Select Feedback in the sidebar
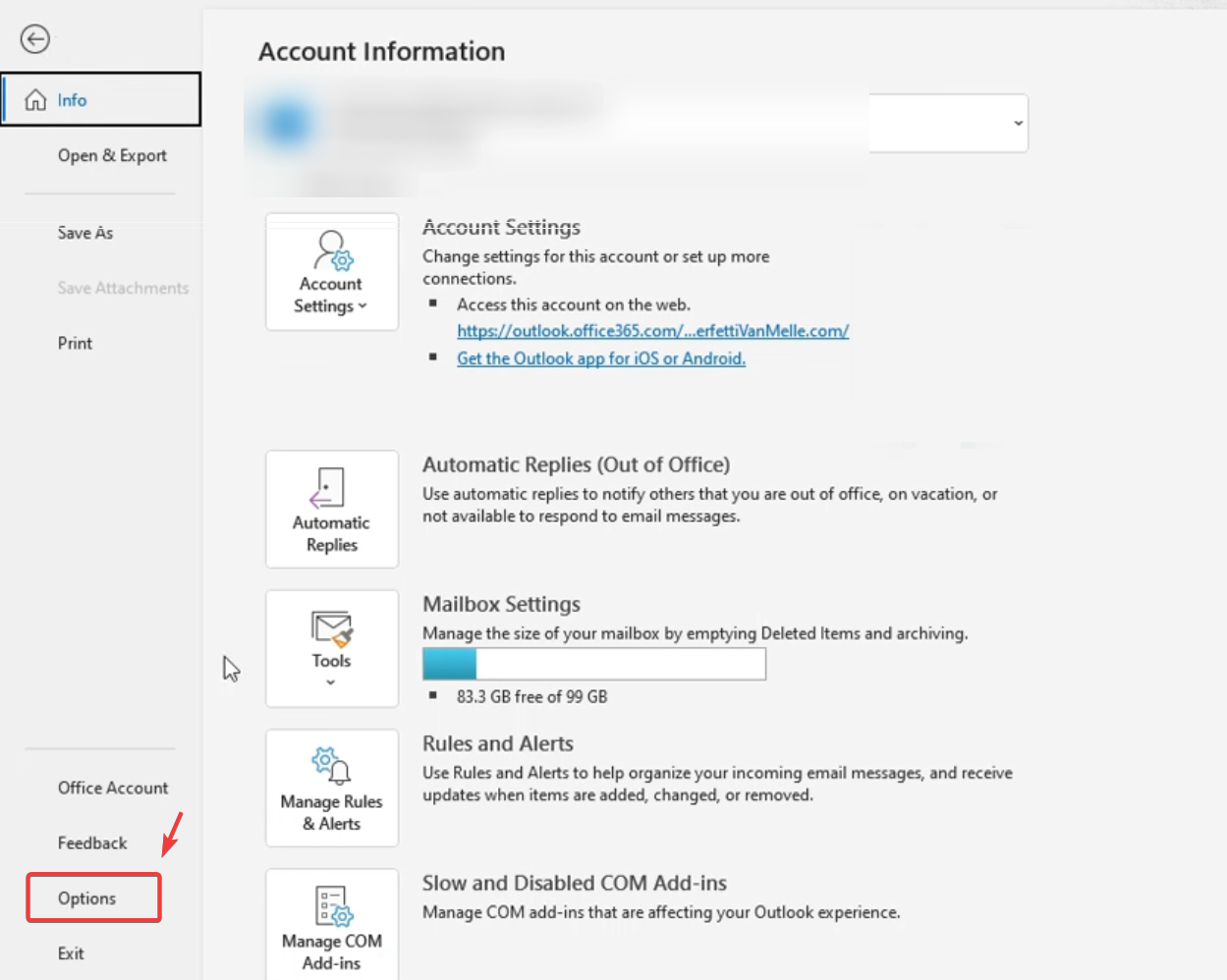Viewport: 1227px width, 980px height. 92,843
